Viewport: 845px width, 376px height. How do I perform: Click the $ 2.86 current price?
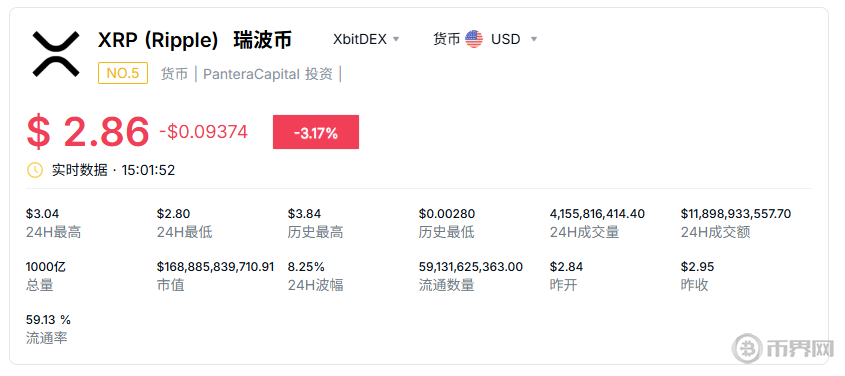coord(88,132)
